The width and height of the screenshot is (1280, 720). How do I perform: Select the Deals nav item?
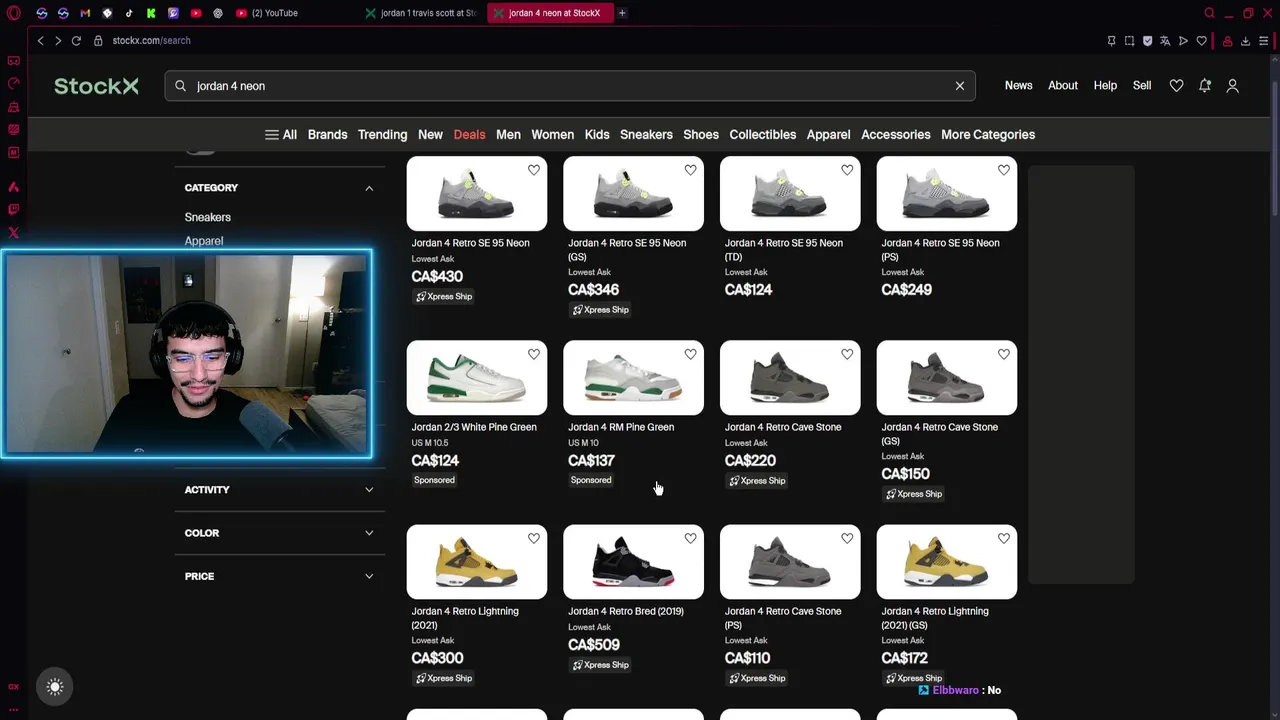(469, 135)
